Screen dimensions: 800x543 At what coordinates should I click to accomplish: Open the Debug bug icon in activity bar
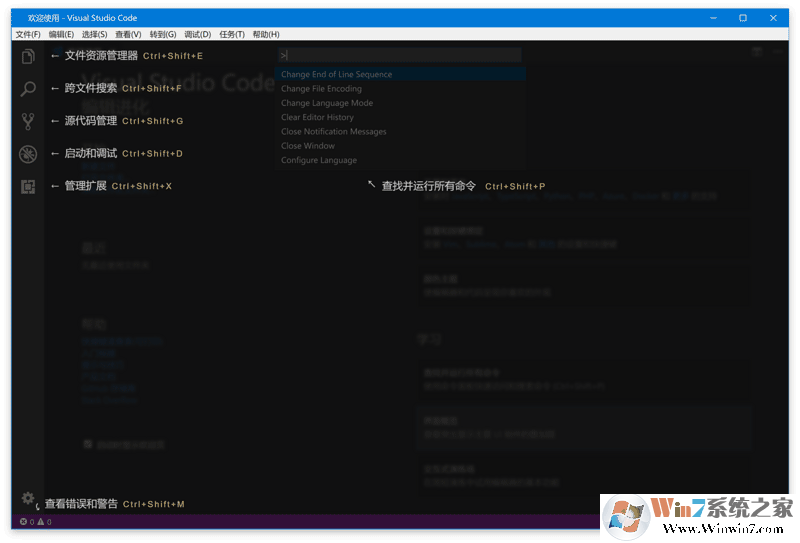[x=28, y=154]
